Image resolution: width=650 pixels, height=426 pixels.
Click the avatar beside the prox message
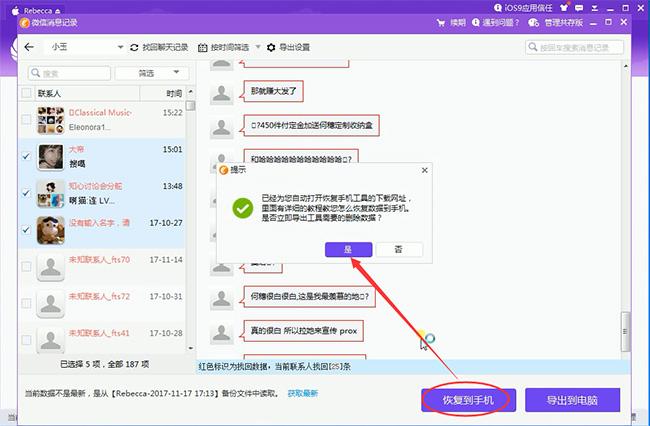point(221,333)
